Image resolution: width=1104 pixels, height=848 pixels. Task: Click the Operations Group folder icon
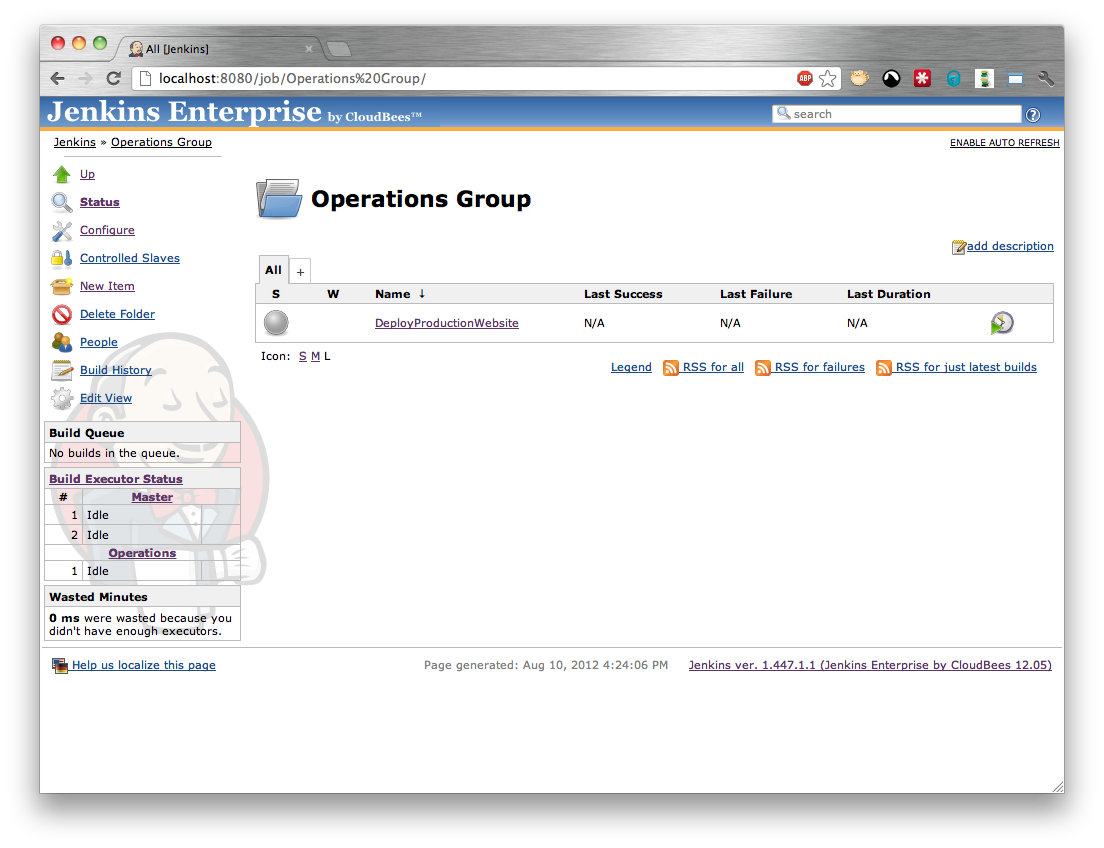[x=279, y=198]
